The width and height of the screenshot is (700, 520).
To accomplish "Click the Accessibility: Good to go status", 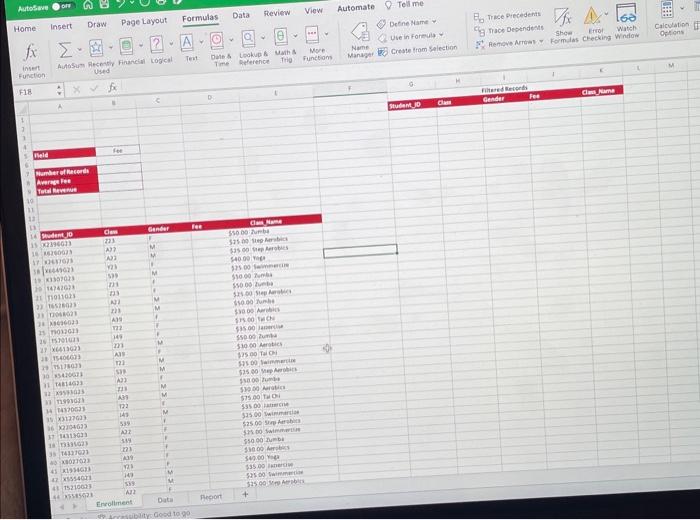I will (x=145, y=515).
